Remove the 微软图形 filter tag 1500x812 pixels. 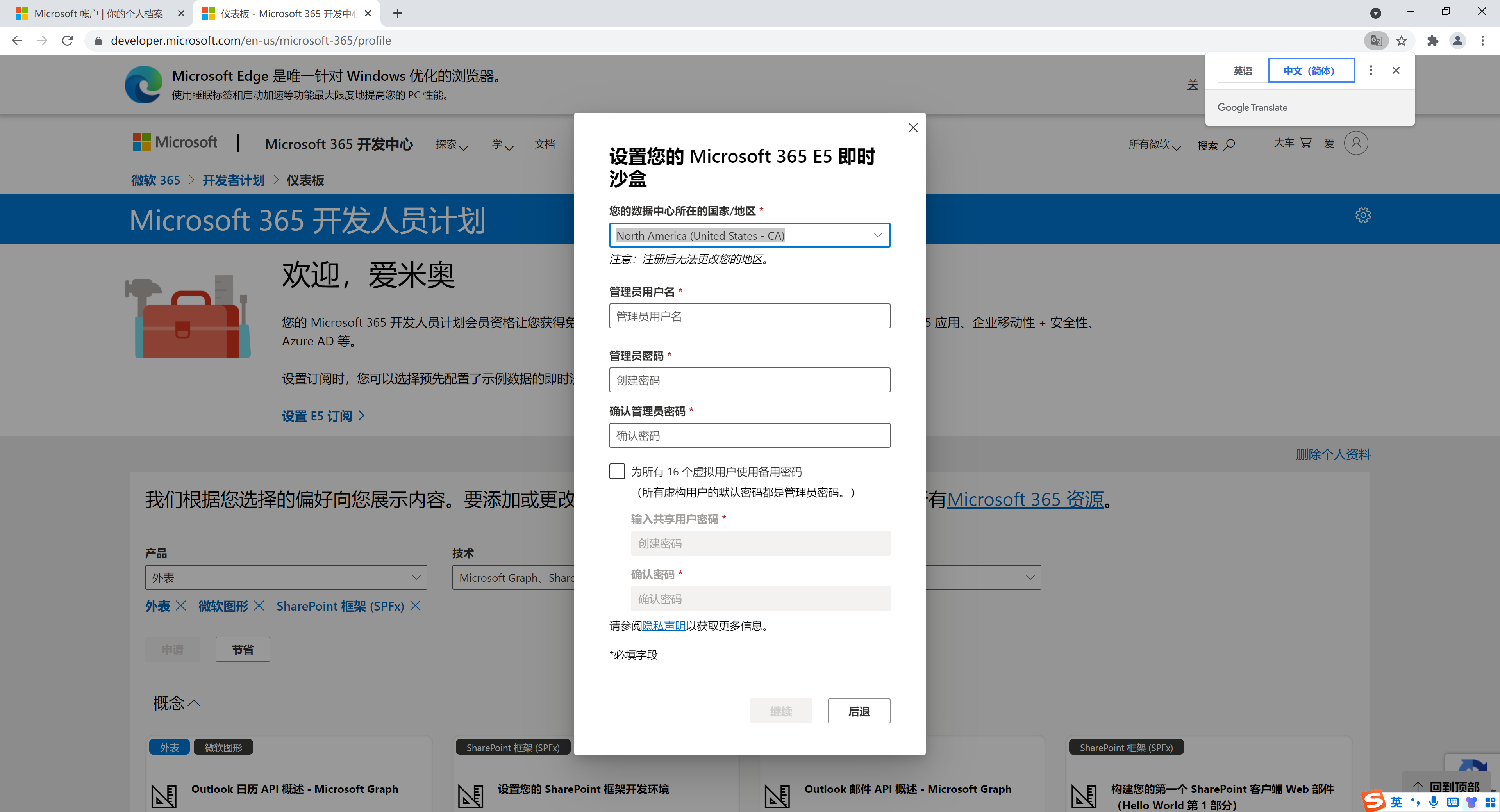[259, 606]
